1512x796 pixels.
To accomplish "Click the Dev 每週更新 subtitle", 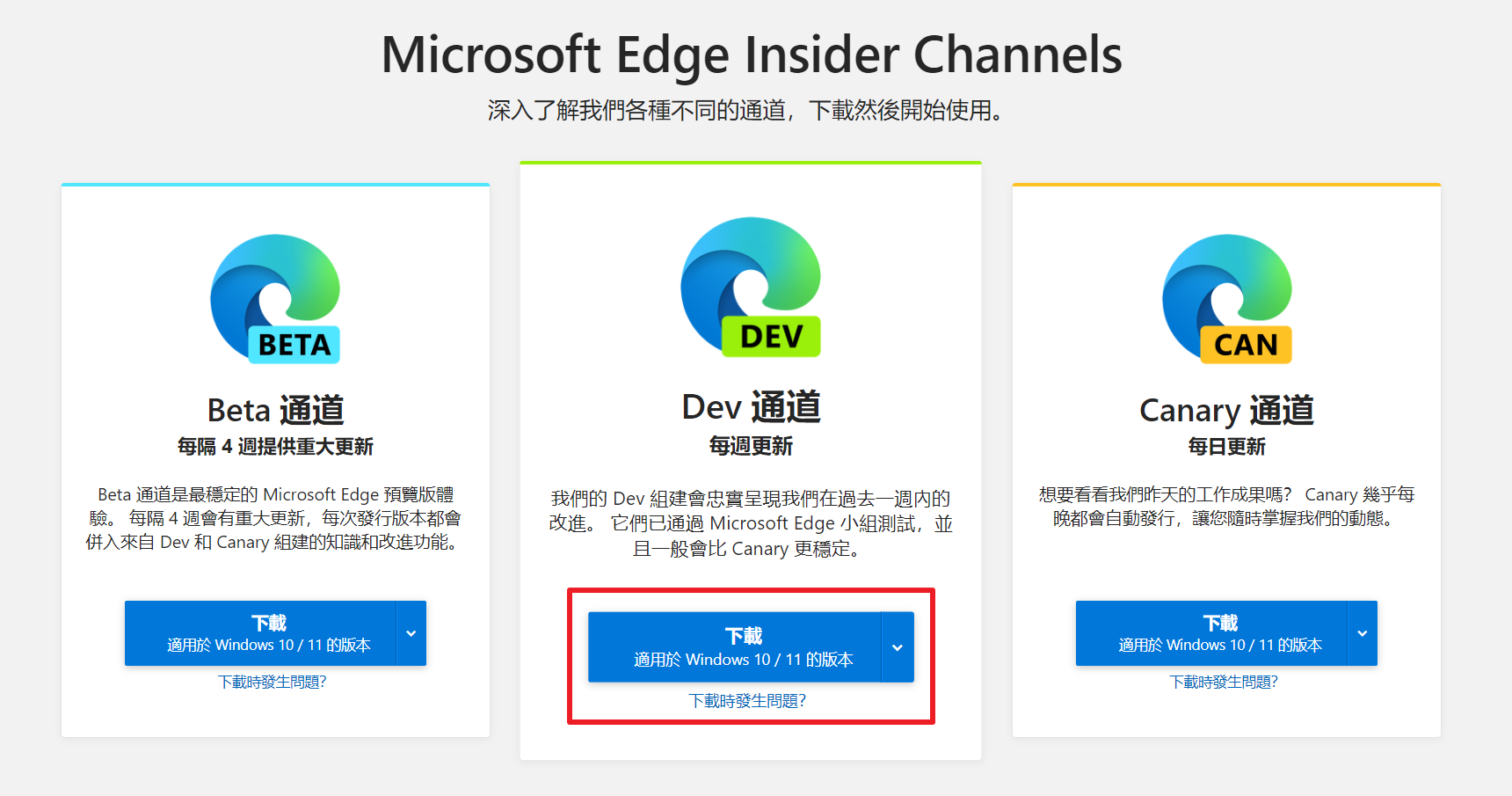I will (x=751, y=446).
